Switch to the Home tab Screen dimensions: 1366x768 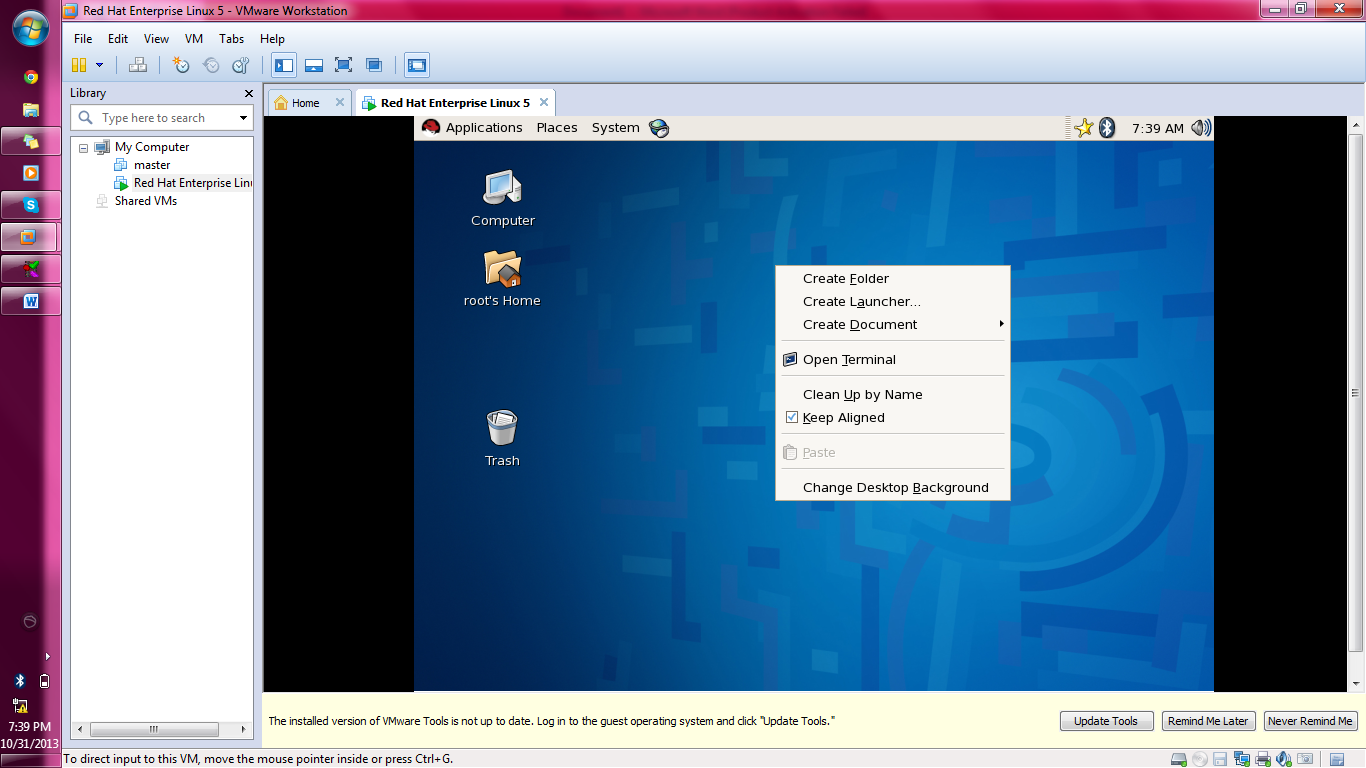(x=306, y=103)
